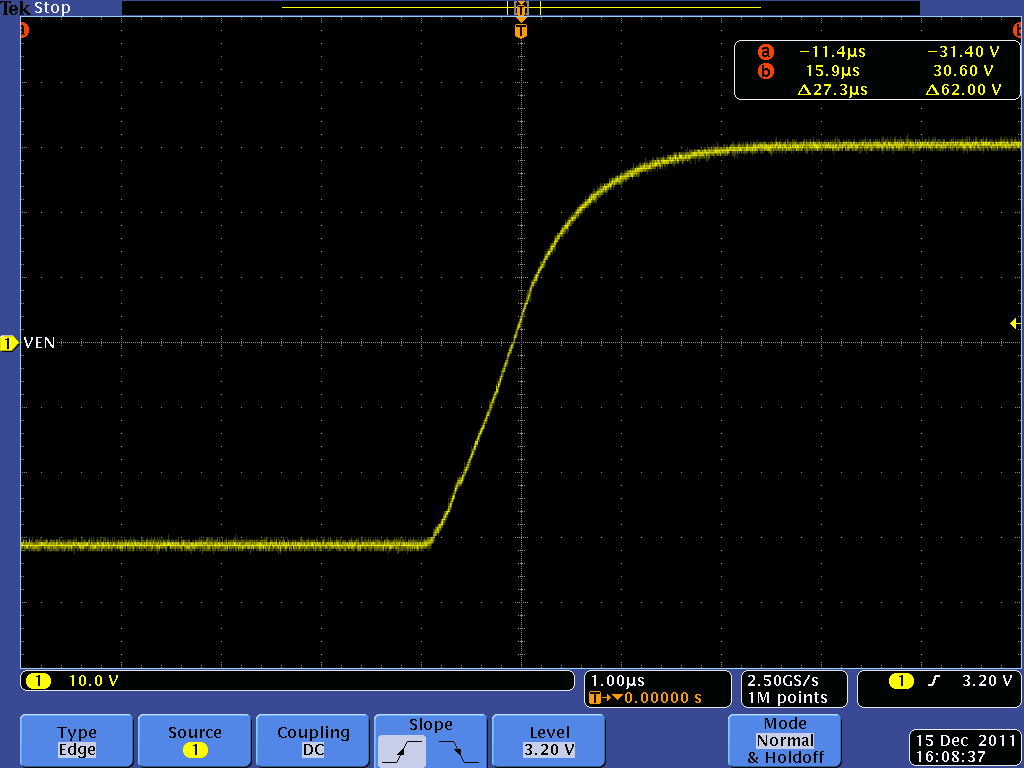
Task: Select cursor a badge in readout box
Action: coord(765,52)
